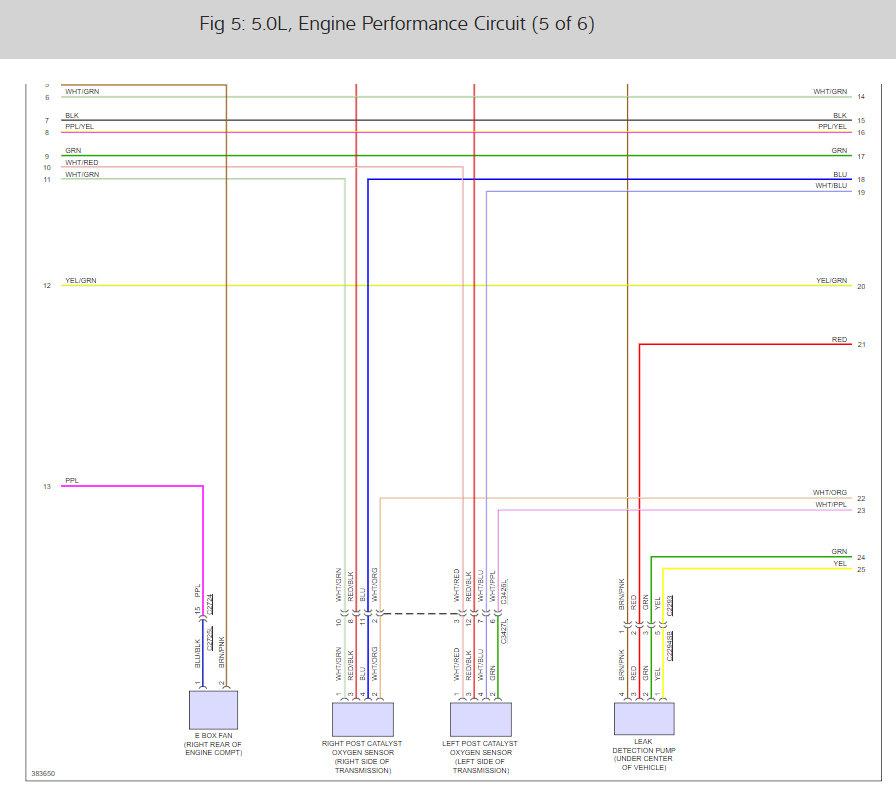Click the WHT/GRN label beside line 6
This screenshot has width=896, height=785.
coord(82,91)
